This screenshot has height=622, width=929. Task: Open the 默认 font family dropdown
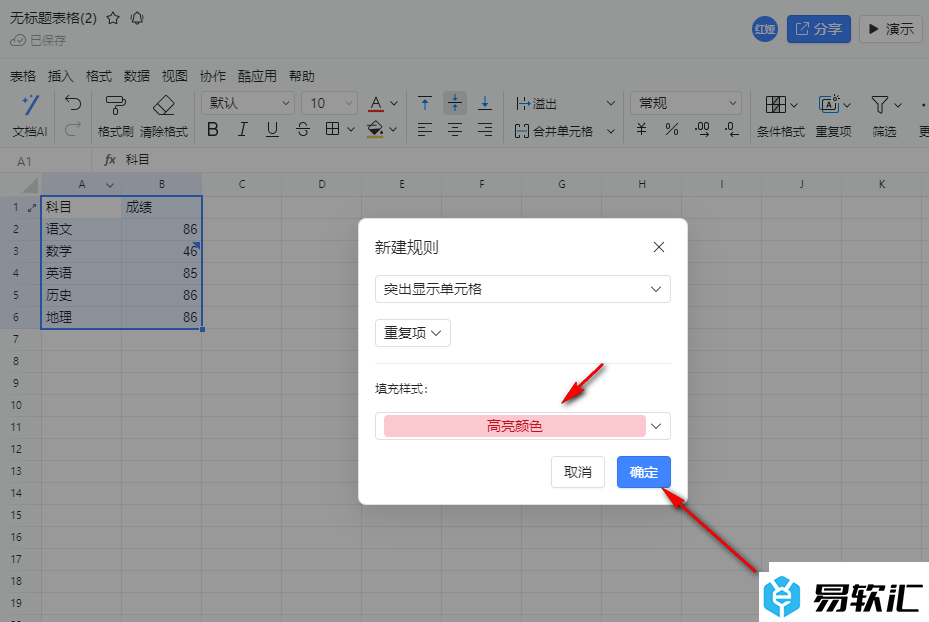pyautogui.click(x=248, y=103)
